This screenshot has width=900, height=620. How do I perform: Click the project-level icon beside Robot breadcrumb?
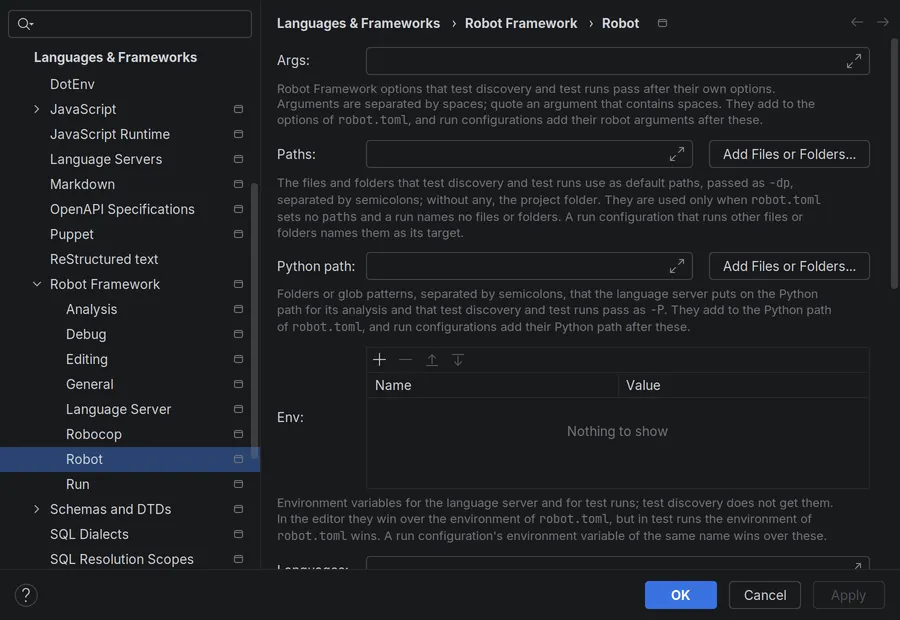click(662, 23)
